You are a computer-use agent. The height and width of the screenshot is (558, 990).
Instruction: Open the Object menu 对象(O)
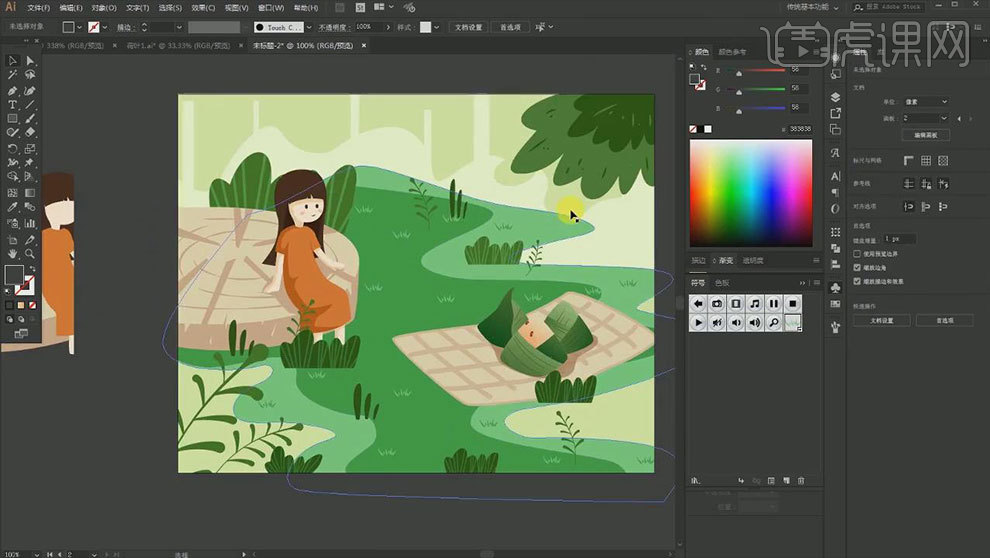pyautogui.click(x=104, y=8)
